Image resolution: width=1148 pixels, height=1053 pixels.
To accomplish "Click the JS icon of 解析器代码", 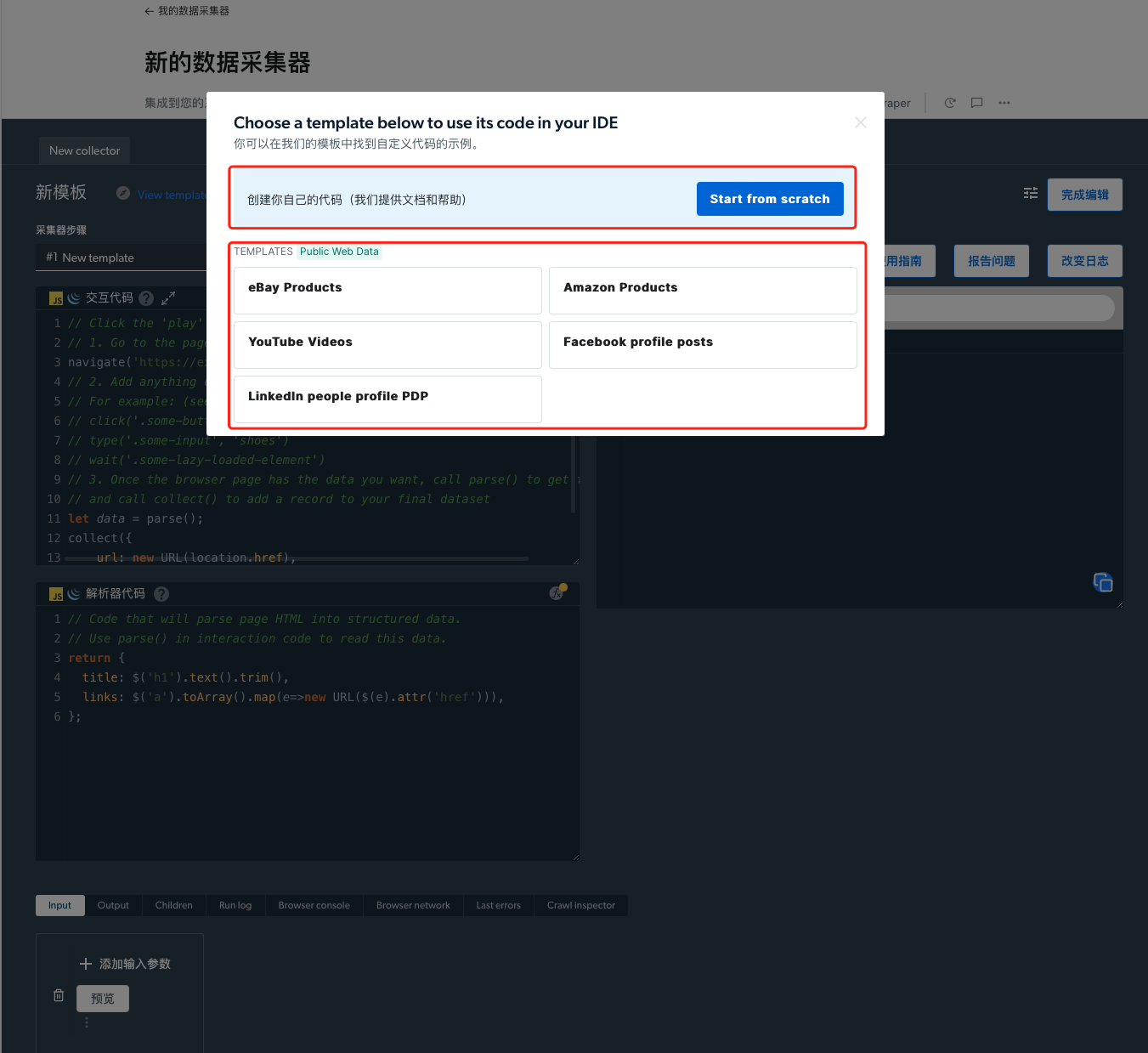I will click(x=56, y=595).
